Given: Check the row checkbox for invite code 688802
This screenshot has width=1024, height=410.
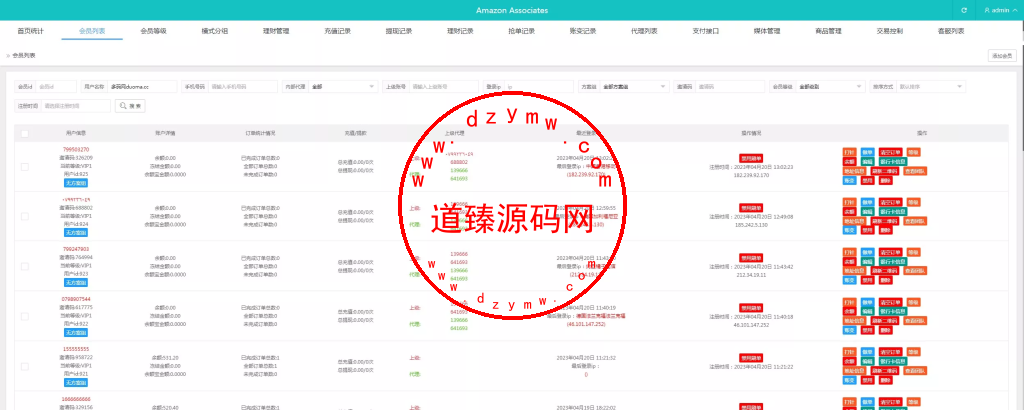Looking at the screenshot, I should (25, 216).
